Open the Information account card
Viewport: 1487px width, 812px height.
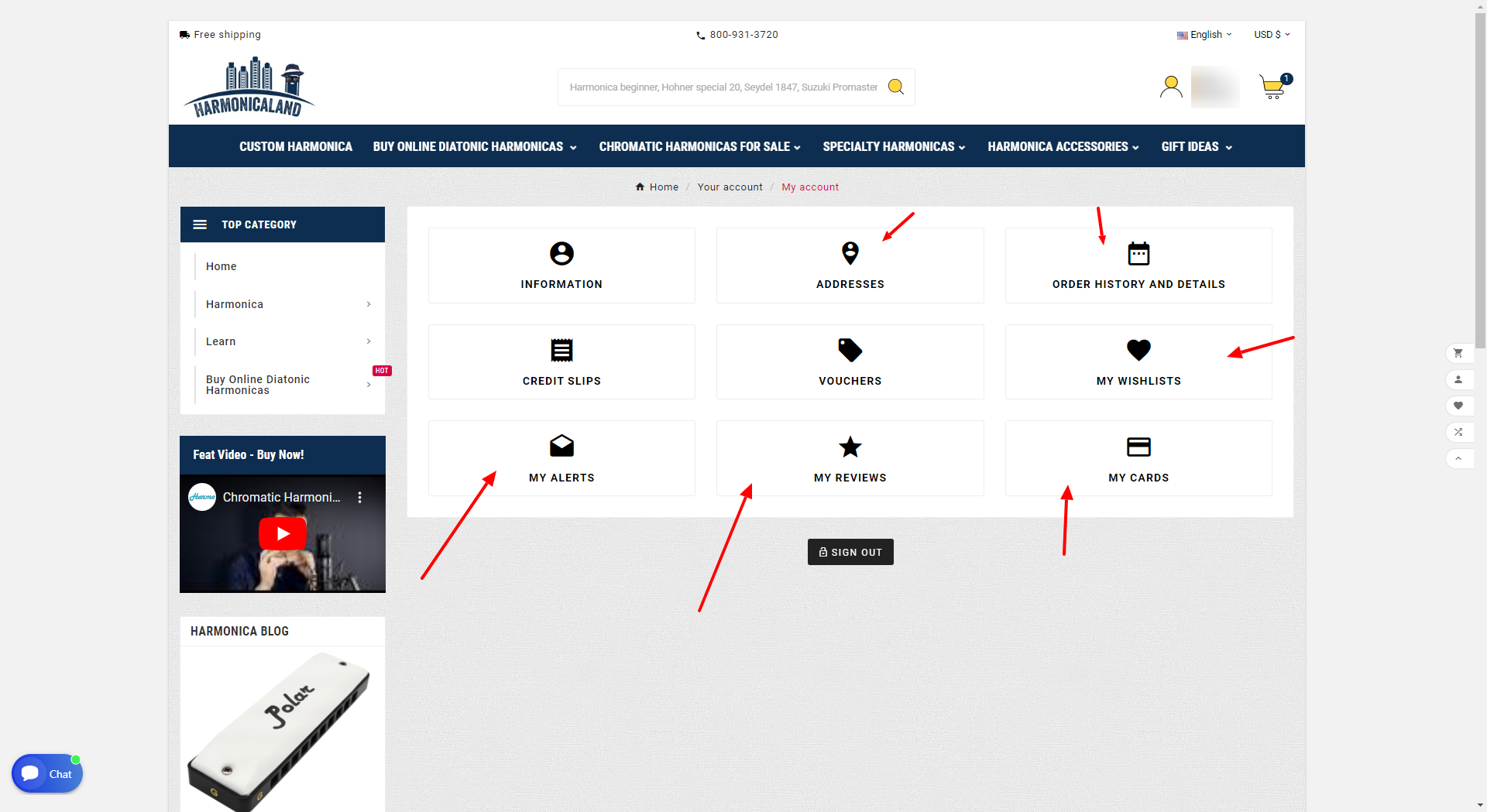(561, 266)
